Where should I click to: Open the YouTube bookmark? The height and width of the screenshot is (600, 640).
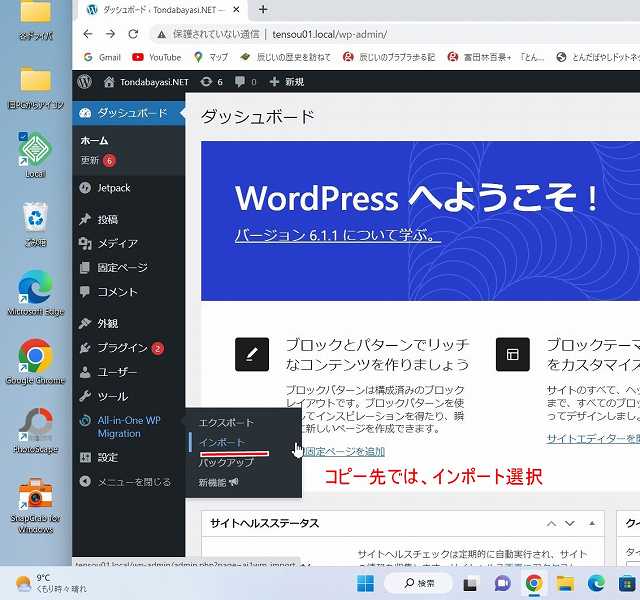pyautogui.click(x=157, y=57)
